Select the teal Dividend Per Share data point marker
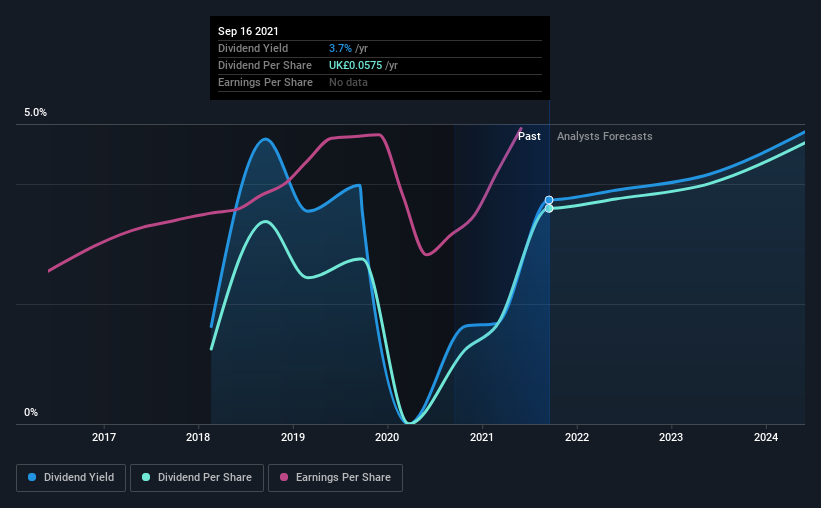Viewport: 821px width, 508px height. 549,208
